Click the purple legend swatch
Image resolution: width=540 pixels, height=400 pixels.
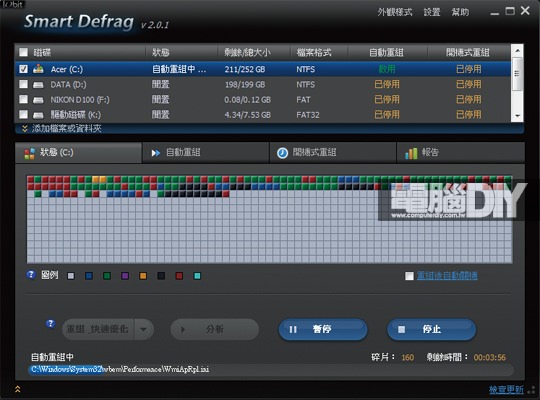(125, 276)
